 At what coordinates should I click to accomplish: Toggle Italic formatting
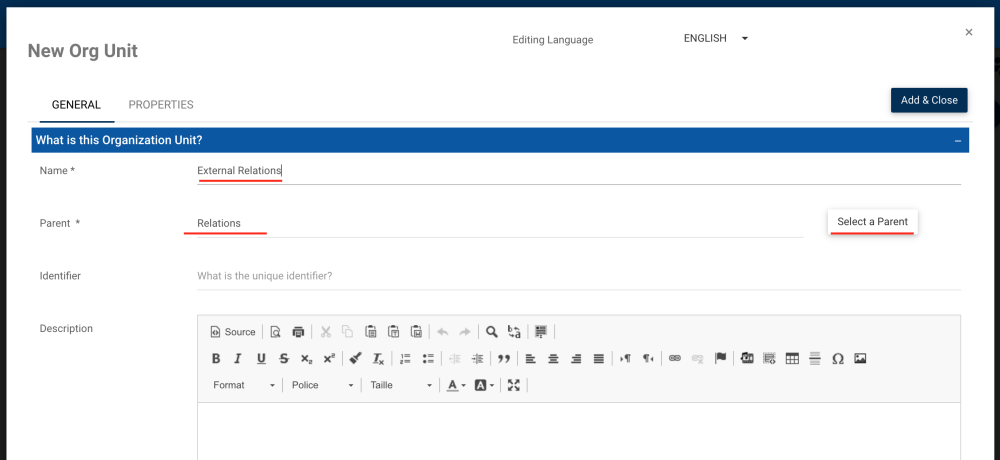(238, 359)
